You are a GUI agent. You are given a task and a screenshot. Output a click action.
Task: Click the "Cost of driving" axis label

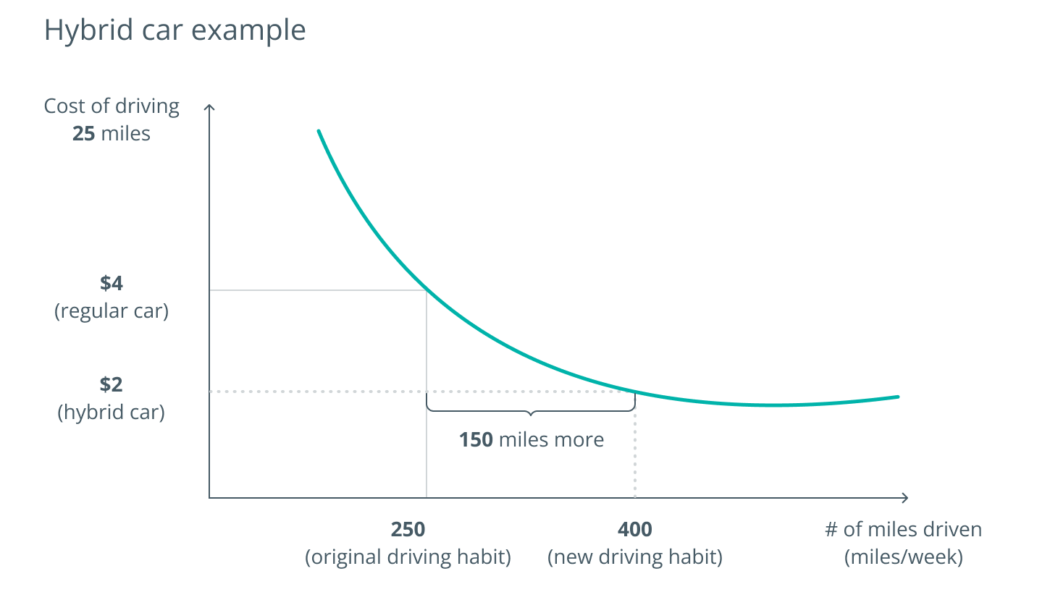(x=111, y=106)
